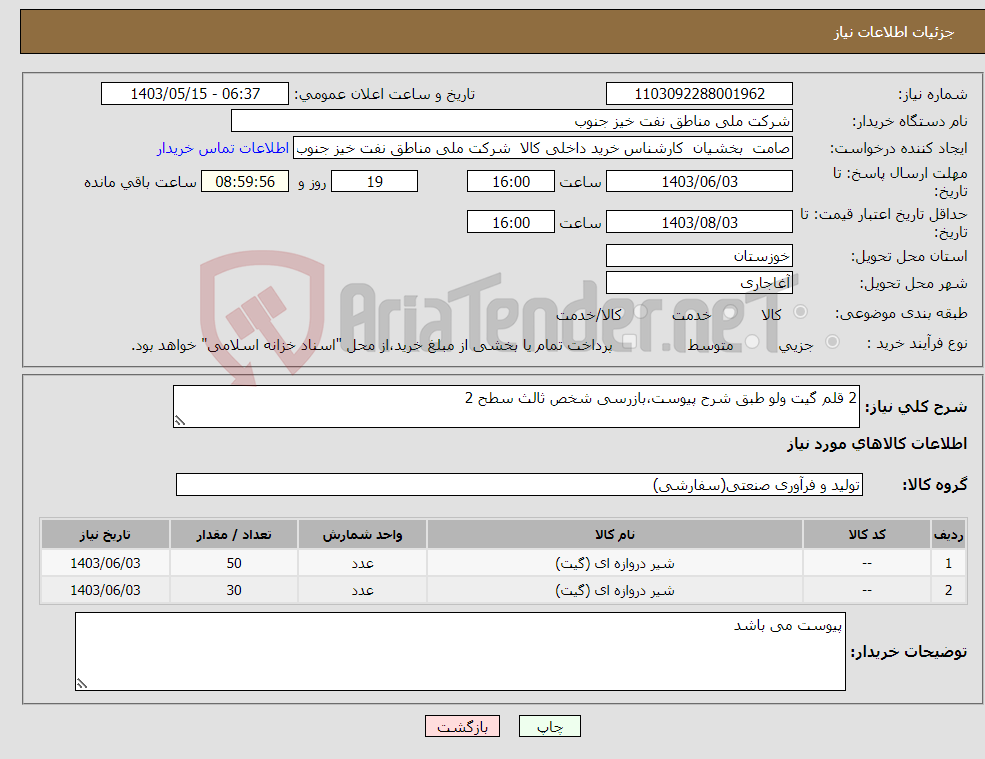Click the response deadline date 1403/06/03 field
The height and width of the screenshot is (759, 985).
699,182
